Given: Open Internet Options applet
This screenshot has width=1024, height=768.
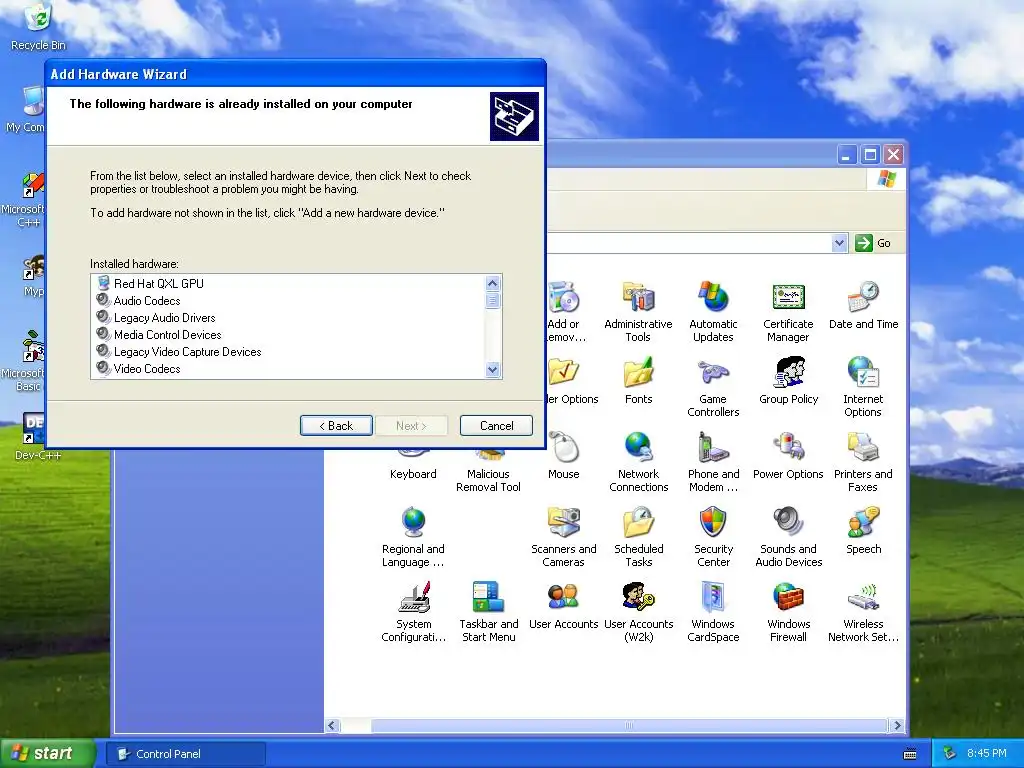Looking at the screenshot, I should [x=863, y=387].
